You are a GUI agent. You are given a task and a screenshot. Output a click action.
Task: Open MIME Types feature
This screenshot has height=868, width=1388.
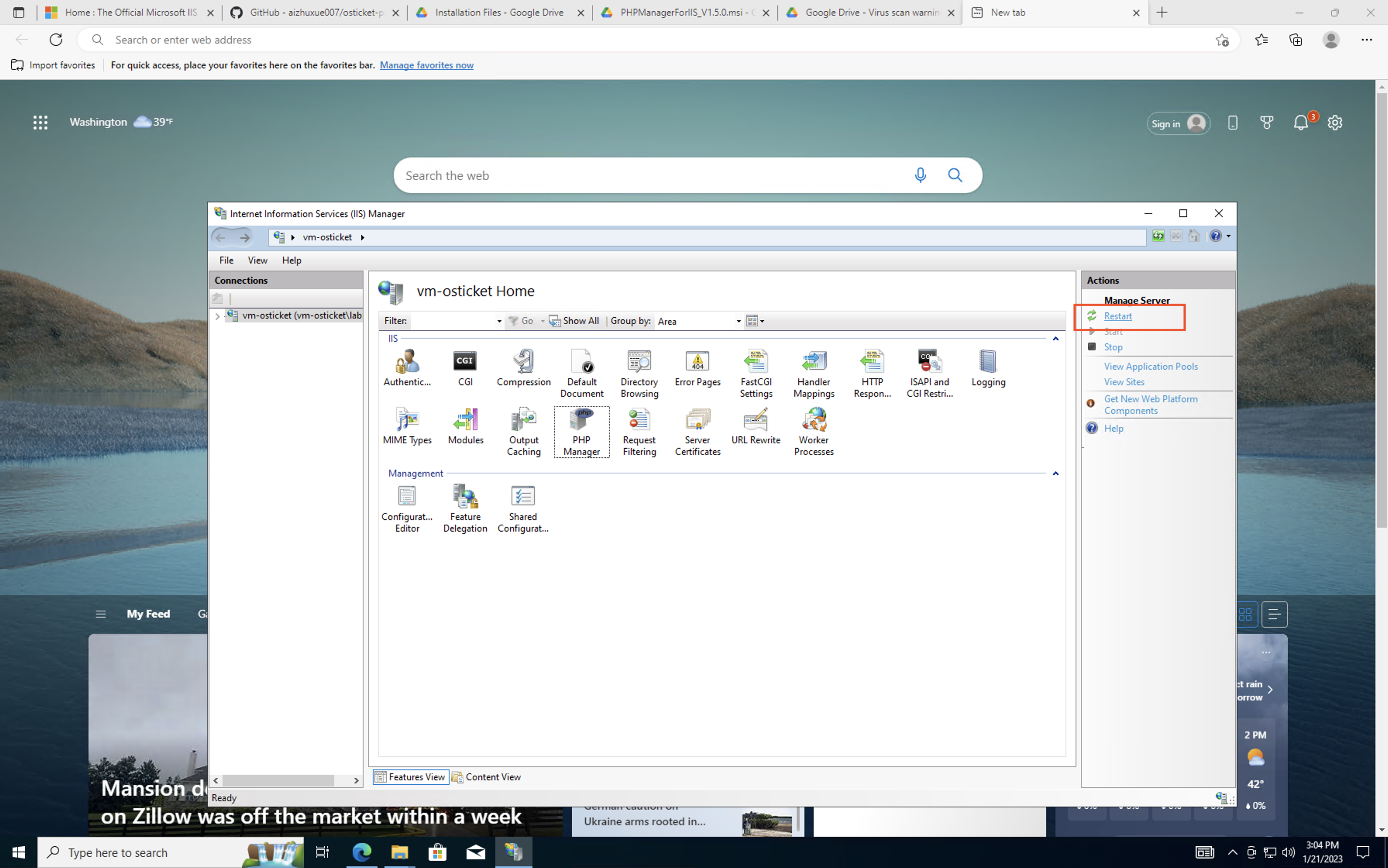407,427
